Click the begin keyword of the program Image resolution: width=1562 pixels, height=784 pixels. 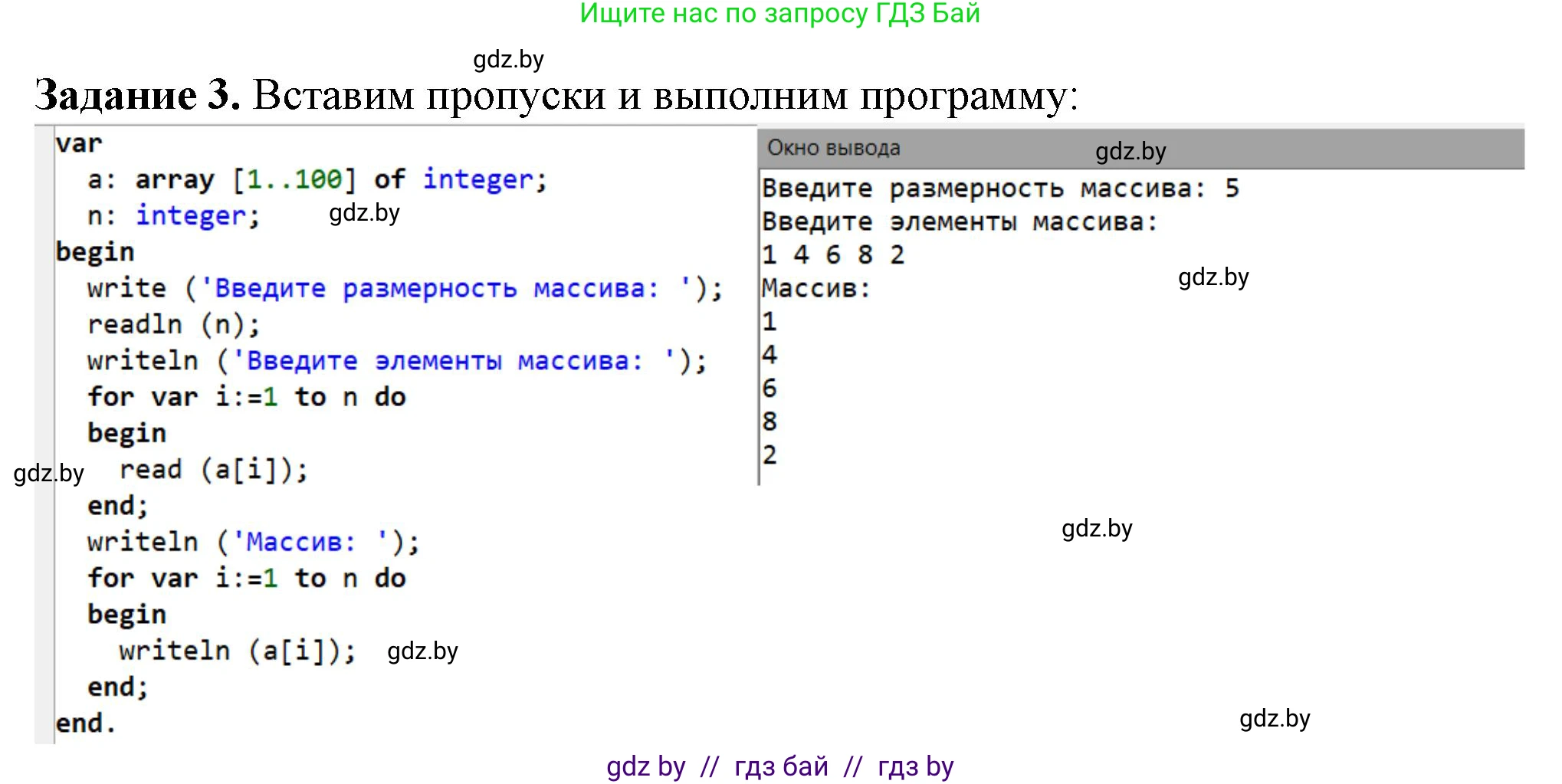pyautogui.click(x=95, y=251)
